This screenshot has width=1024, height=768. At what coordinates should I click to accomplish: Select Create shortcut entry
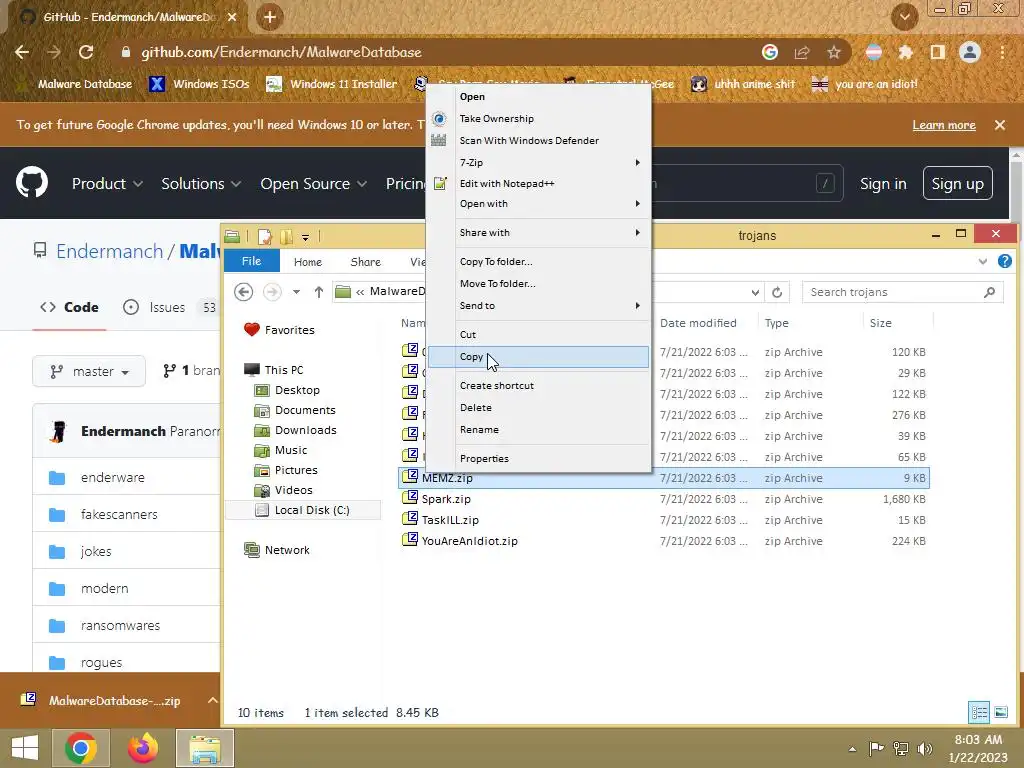[538, 385]
